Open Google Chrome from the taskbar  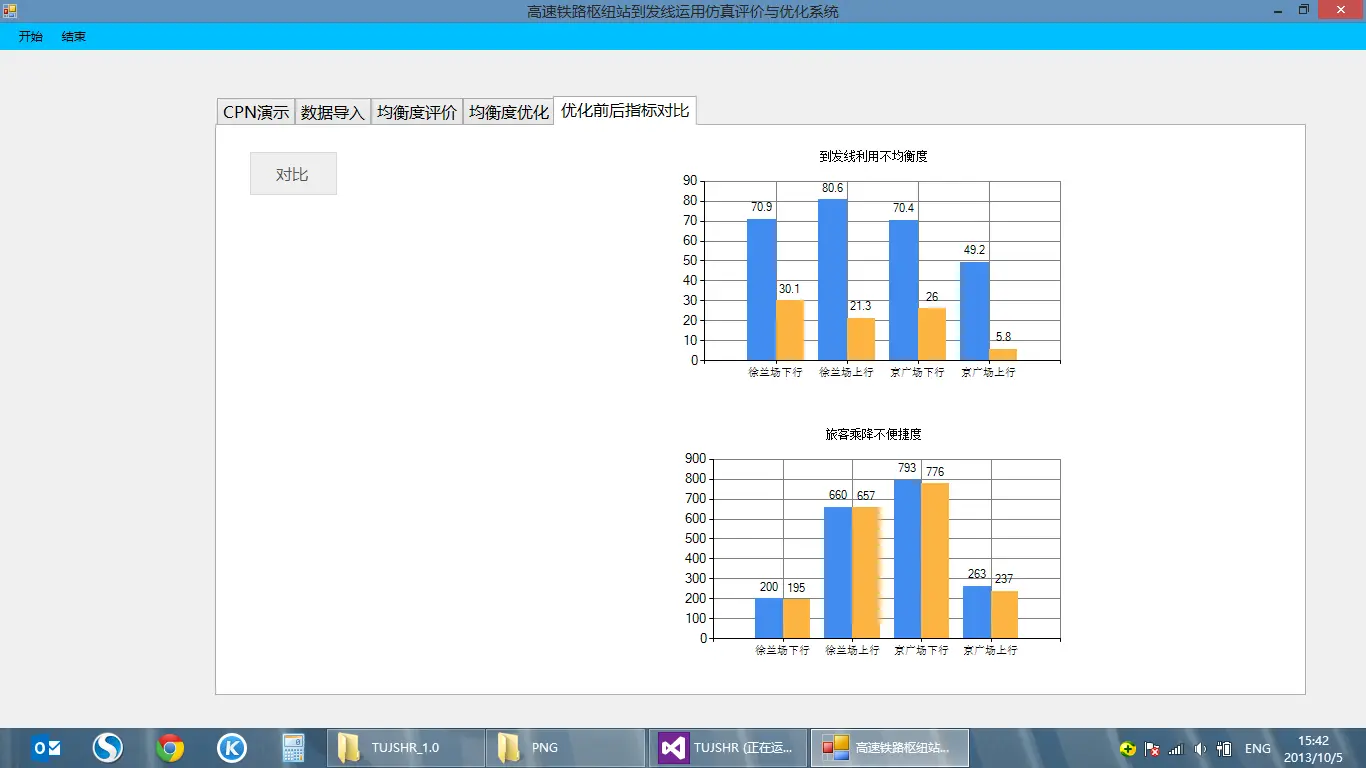(170, 748)
